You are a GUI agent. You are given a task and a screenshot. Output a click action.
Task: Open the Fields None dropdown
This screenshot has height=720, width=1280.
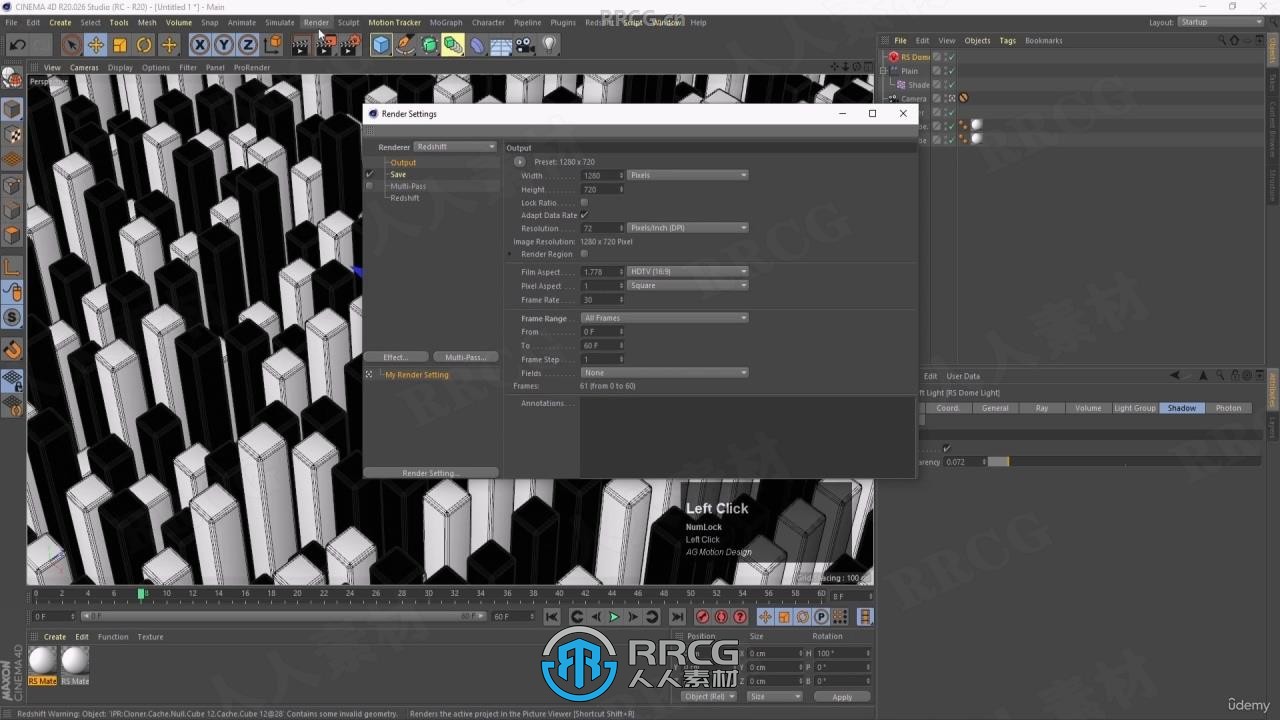click(664, 373)
